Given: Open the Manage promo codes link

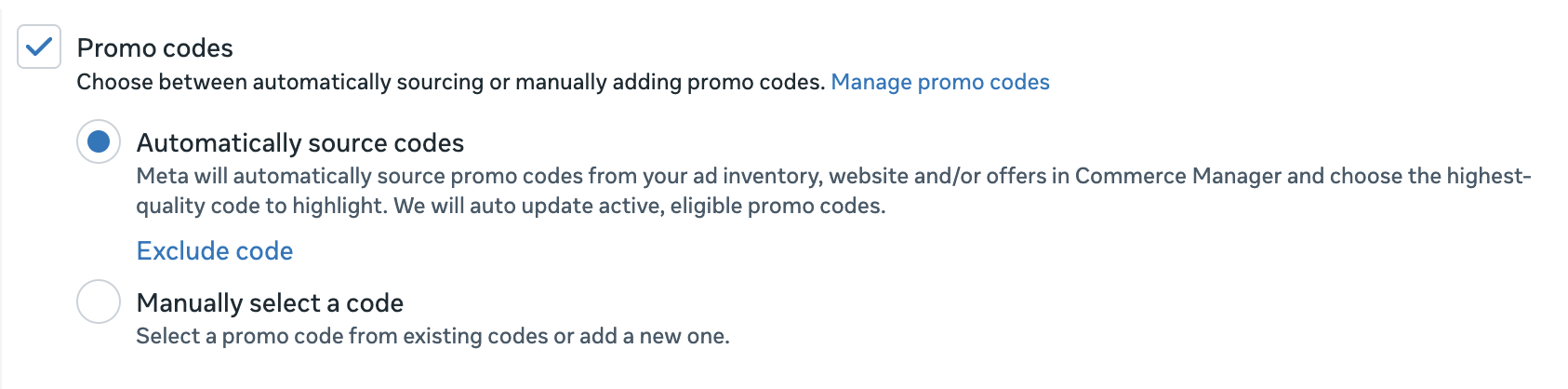Looking at the screenshot, I should coord(939,82).
